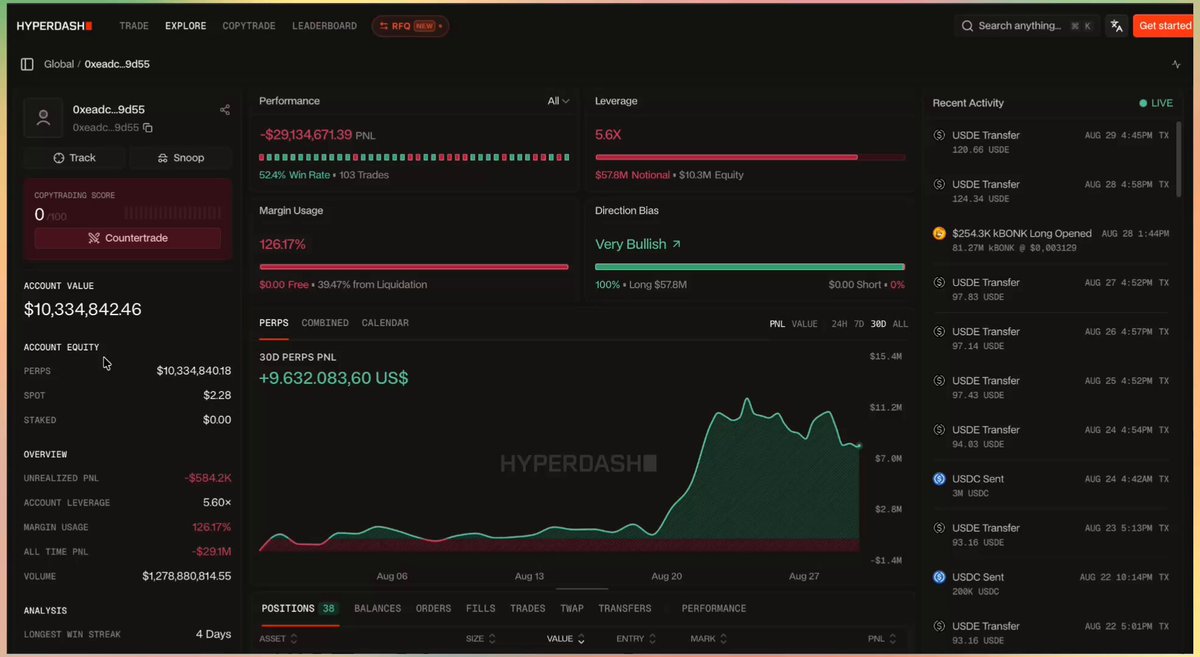Click the Countertrade button
This screenshot has height=657, width=1200.
(x=128, y=238)
